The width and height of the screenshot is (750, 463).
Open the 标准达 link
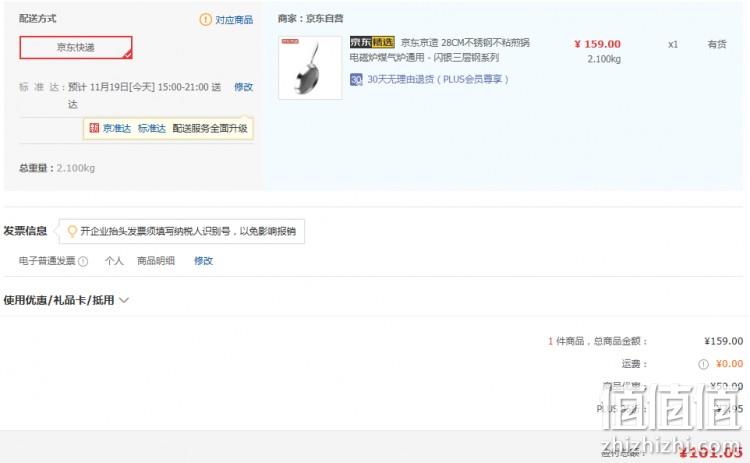tap(152, 128)
